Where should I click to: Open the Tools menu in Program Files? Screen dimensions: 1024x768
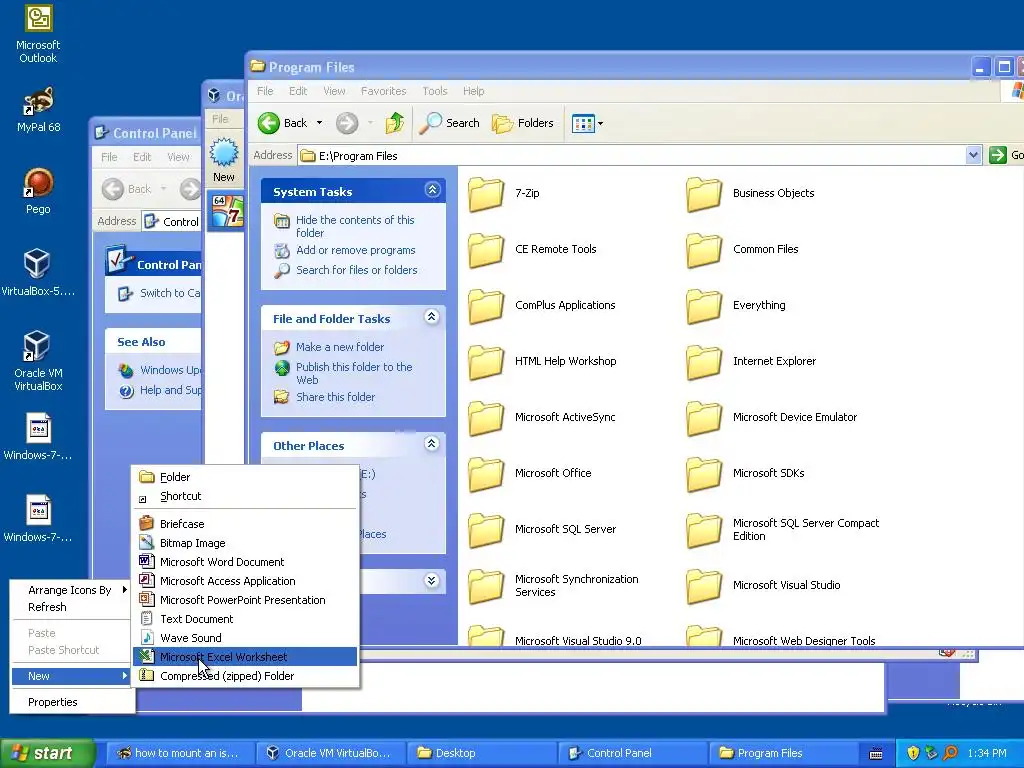click(434, 91)
